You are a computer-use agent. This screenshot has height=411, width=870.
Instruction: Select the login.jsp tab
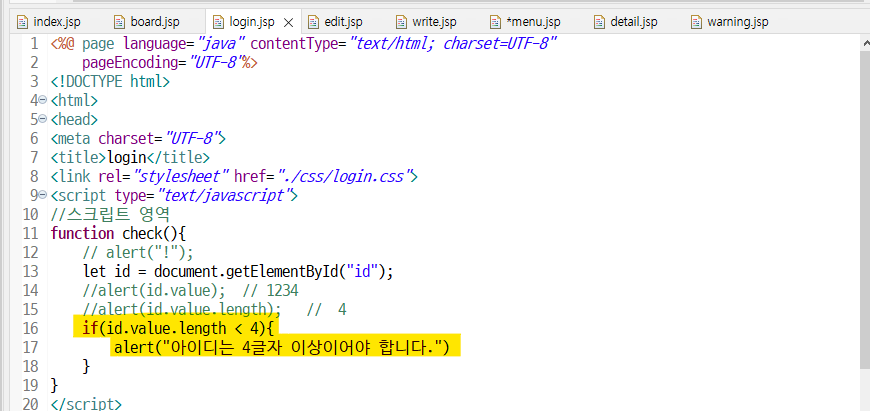point(251,22)
